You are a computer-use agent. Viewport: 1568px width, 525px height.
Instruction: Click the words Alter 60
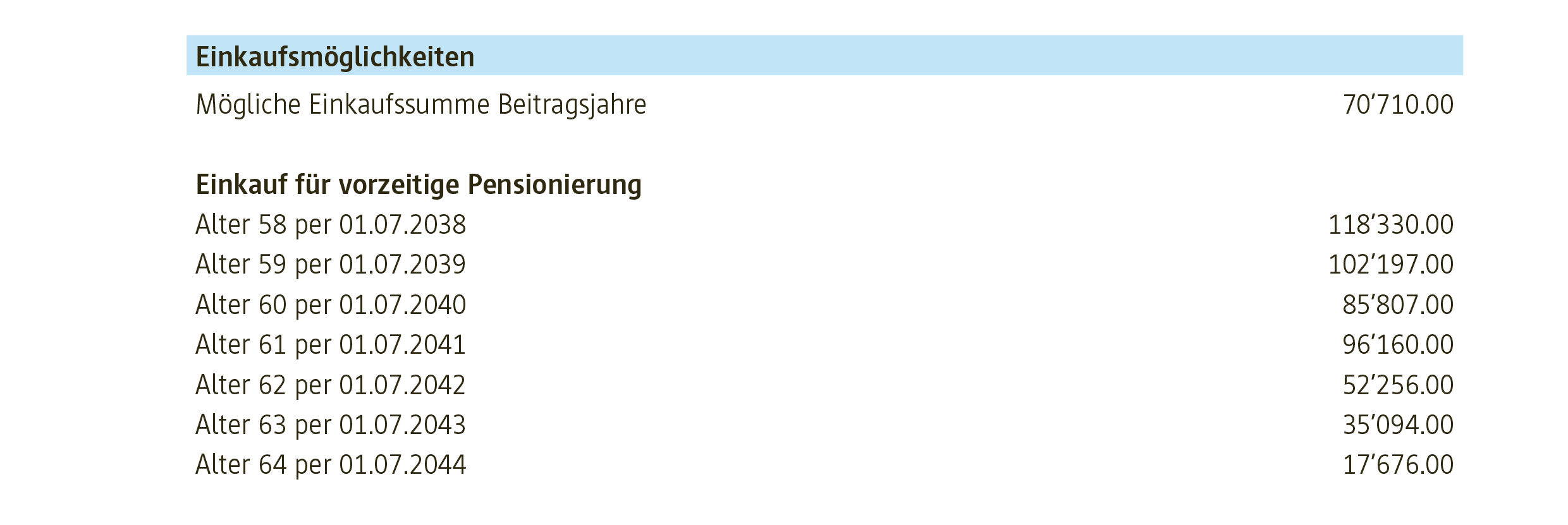point(241,305)
